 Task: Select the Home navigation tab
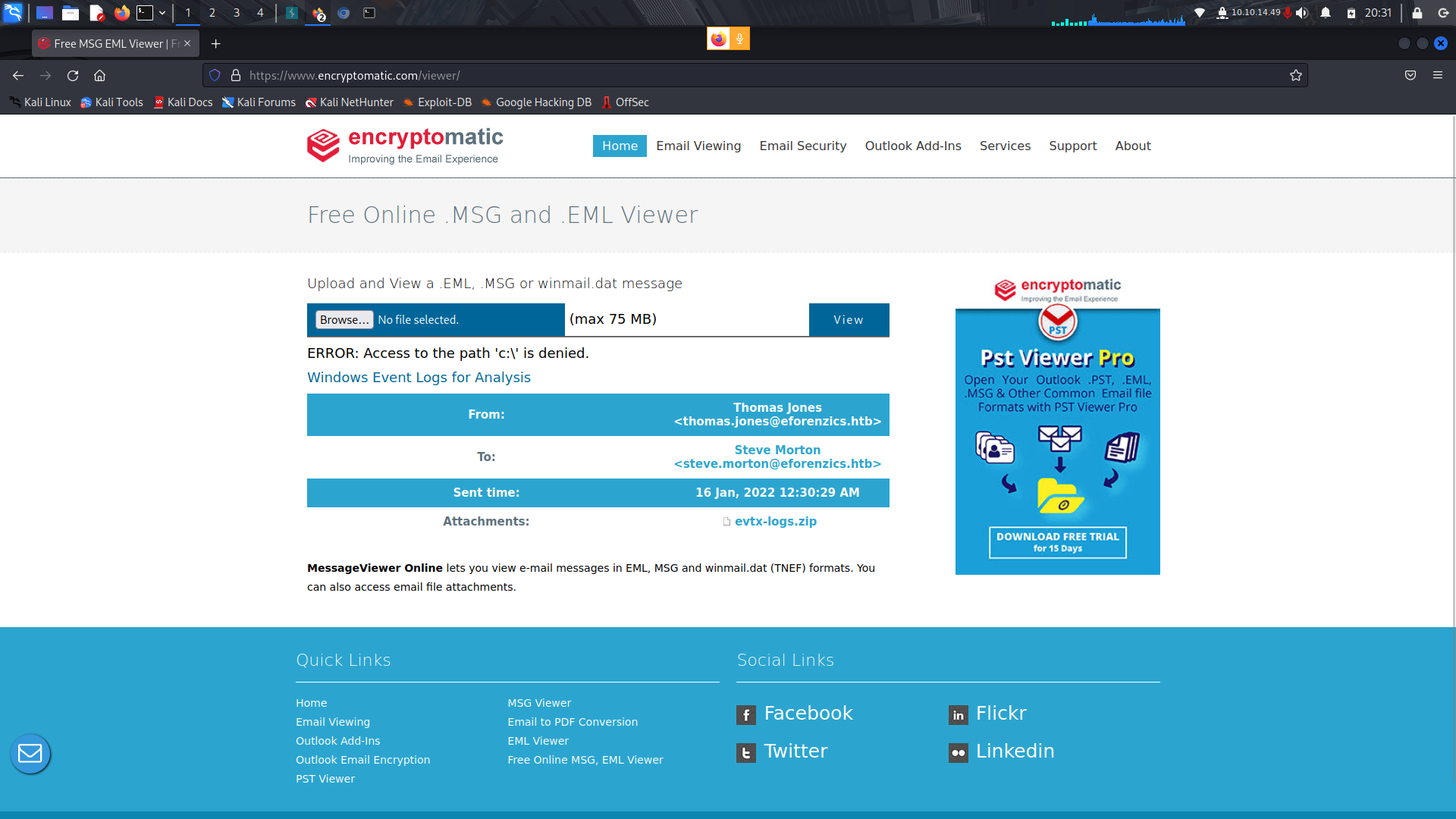coord(620,146)
